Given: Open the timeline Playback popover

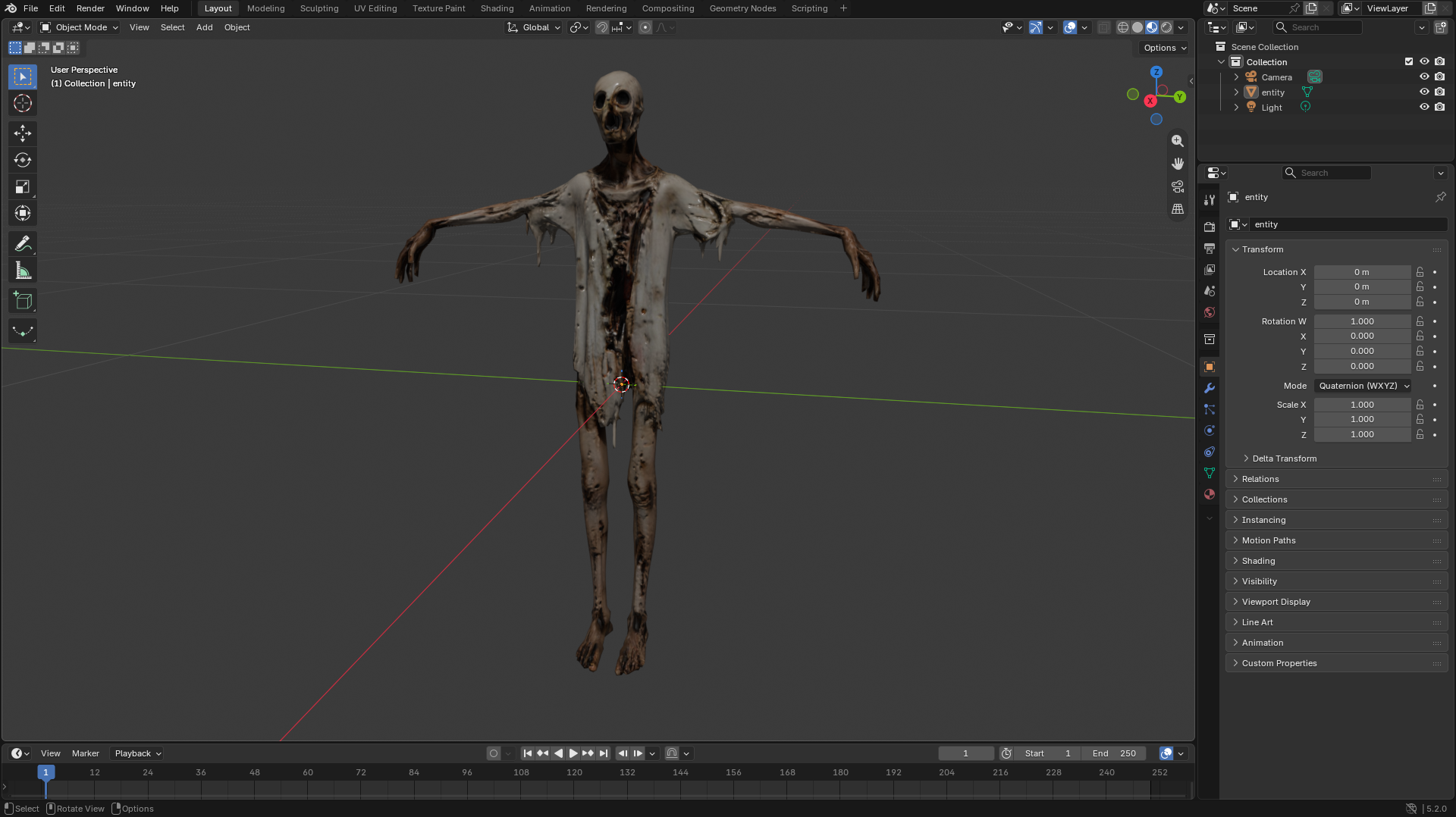Looking at the screenshot, I should [137, 753].
